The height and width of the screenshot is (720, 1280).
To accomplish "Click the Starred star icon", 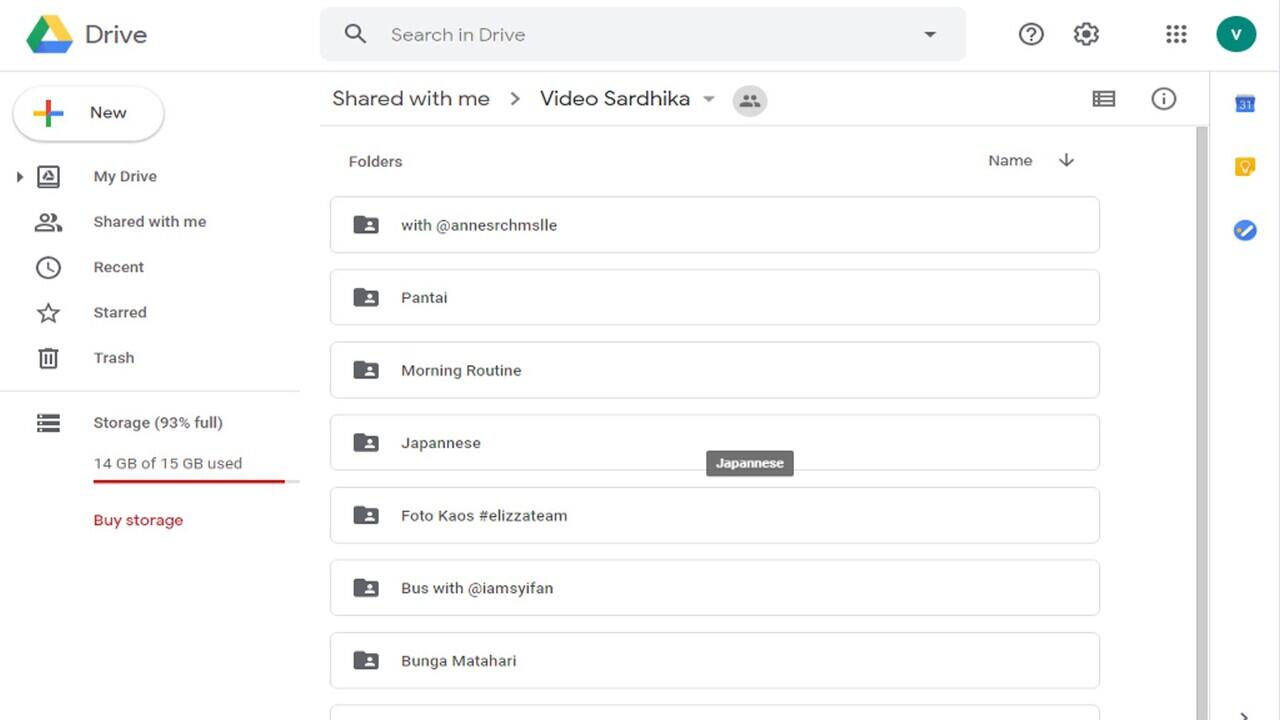I will point(48,313).
